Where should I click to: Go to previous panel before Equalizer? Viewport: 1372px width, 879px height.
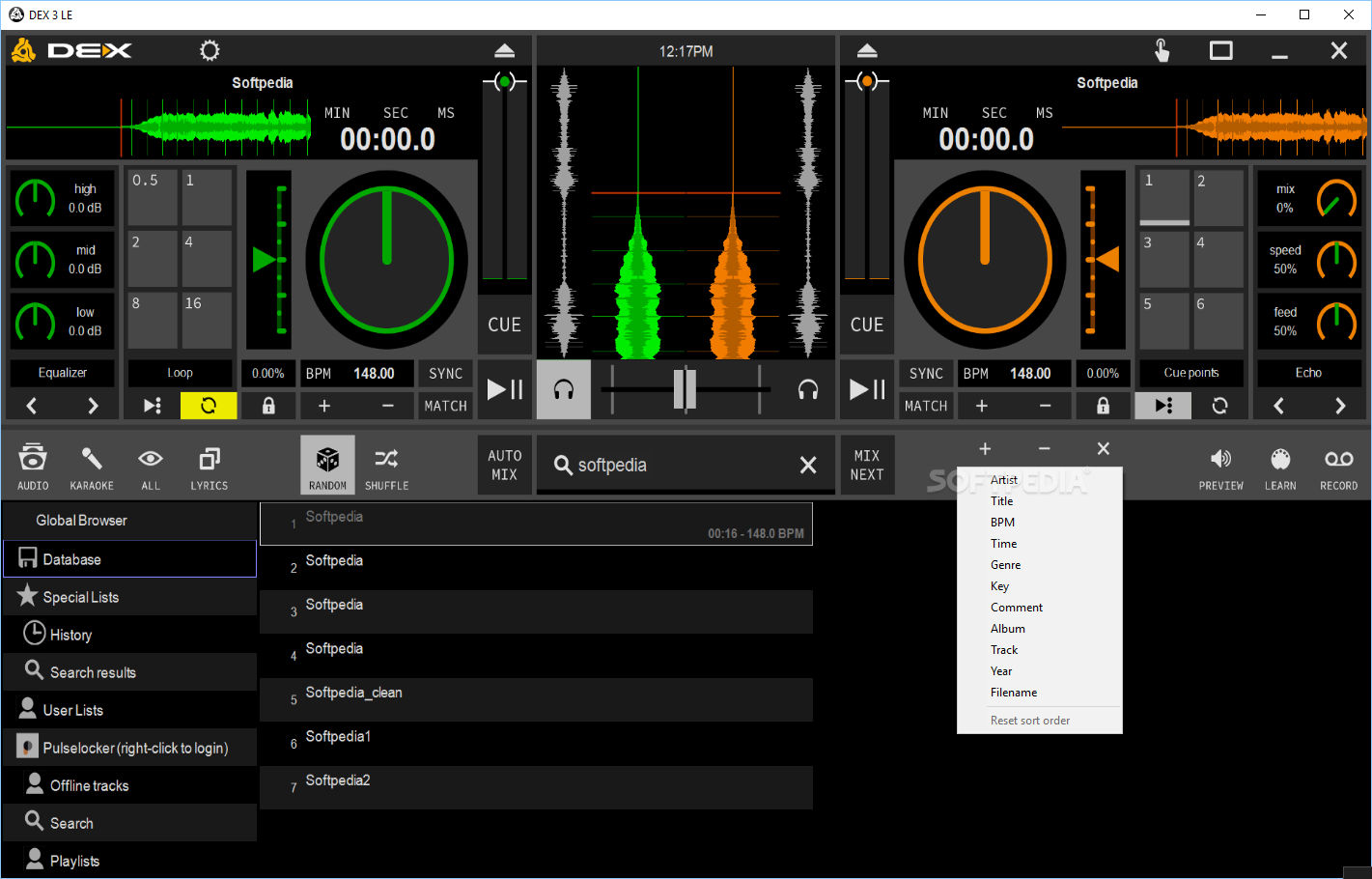click(32, 406)
